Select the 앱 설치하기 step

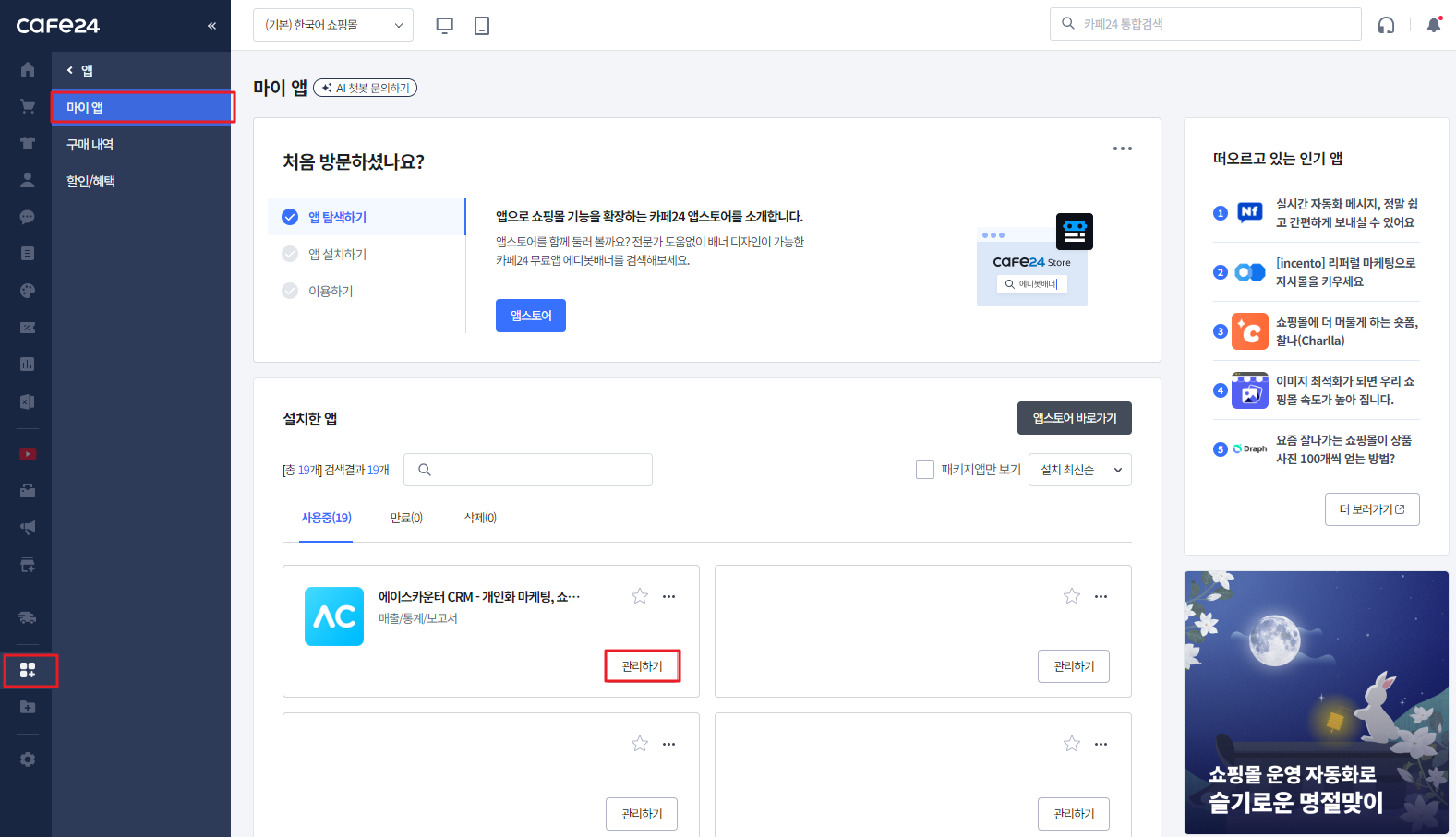coord(337,254)
